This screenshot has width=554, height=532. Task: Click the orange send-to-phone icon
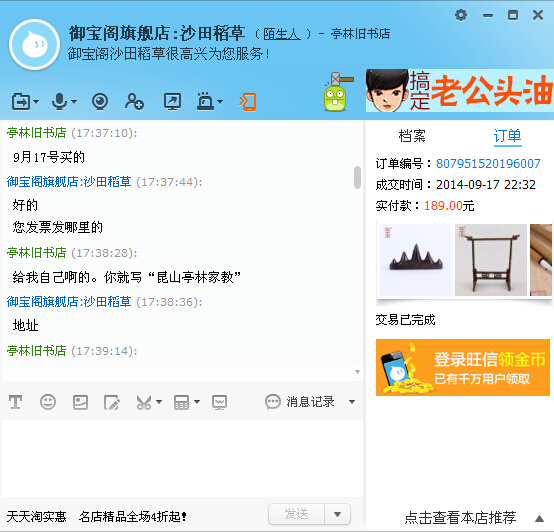(248, 102)
